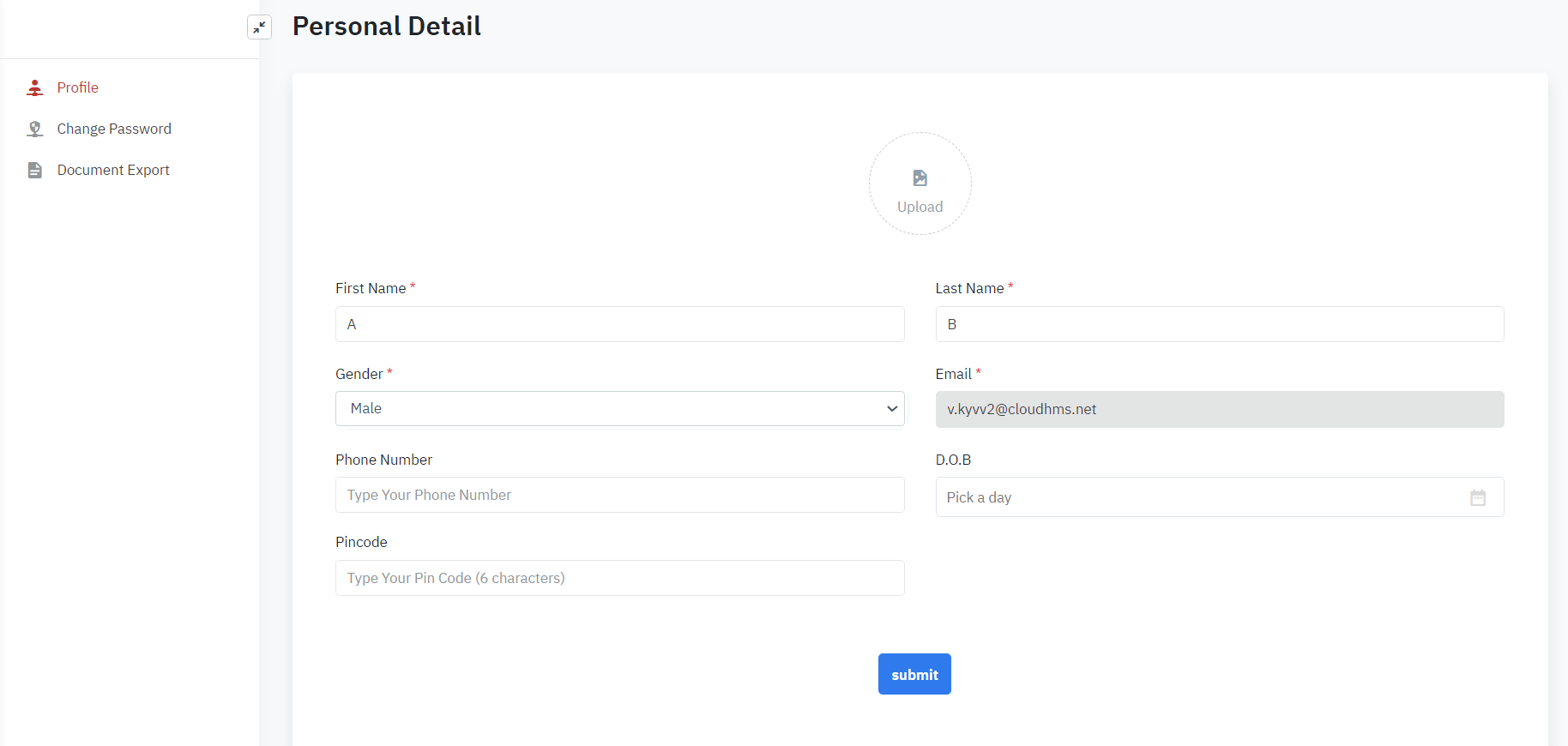Focus the Last Name input field
Screen dimensions: 1568x746
1219,324
